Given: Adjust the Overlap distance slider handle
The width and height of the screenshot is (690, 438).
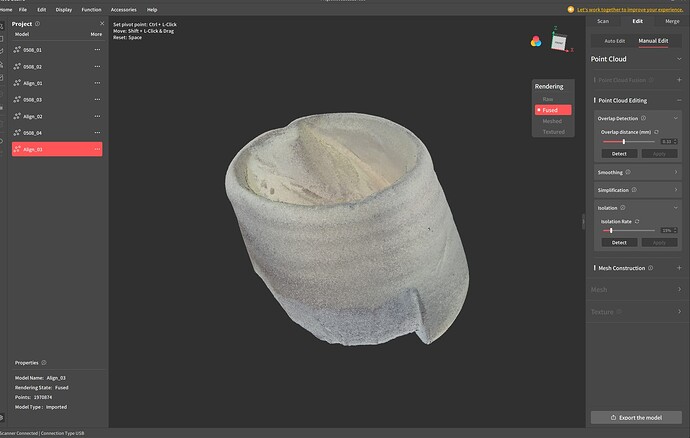Looking at the screenshot, I should tap(624, 141).
